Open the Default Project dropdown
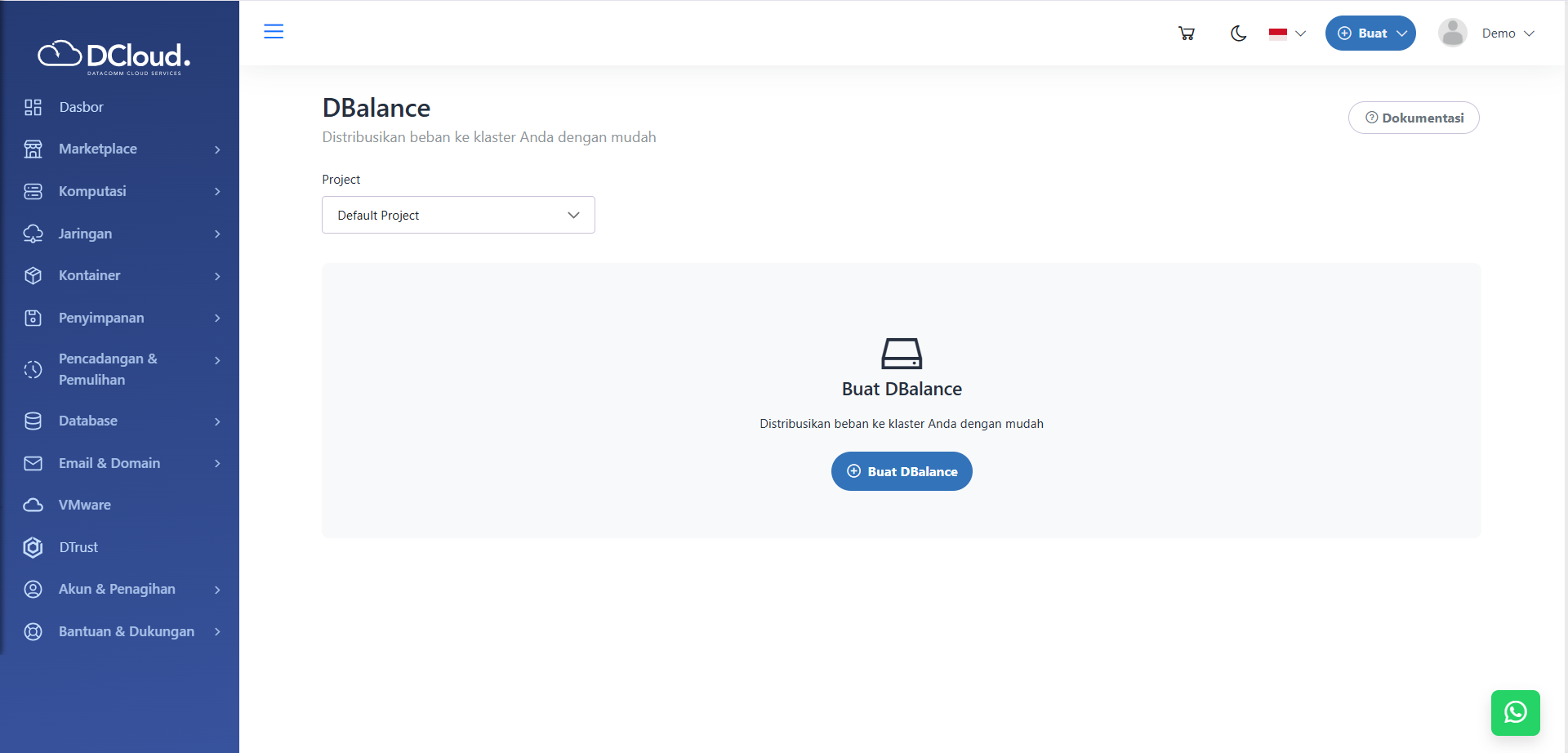This screenshot has height=753, width=1568. click(x=458, y=215)
